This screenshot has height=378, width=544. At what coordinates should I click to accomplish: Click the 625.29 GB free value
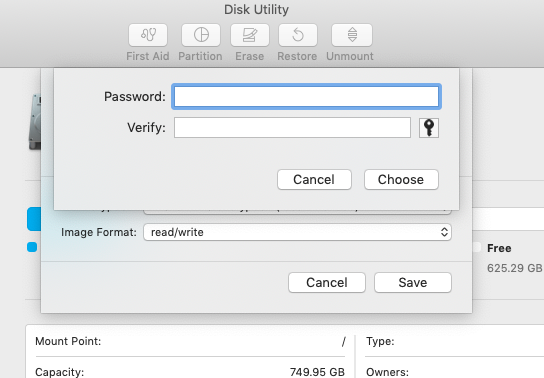(515, 268)
